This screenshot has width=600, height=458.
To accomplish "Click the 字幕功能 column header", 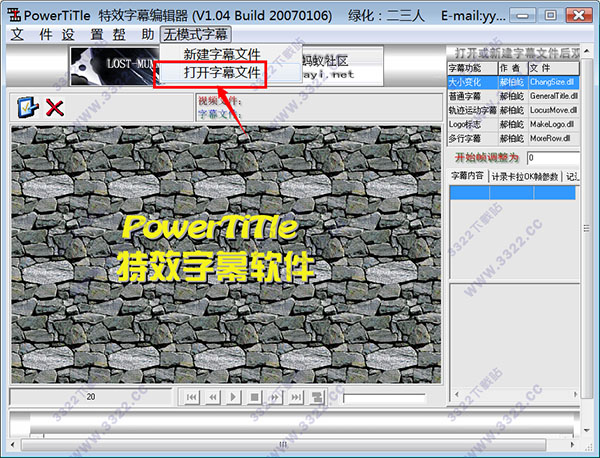I will [x=473, y=68].
